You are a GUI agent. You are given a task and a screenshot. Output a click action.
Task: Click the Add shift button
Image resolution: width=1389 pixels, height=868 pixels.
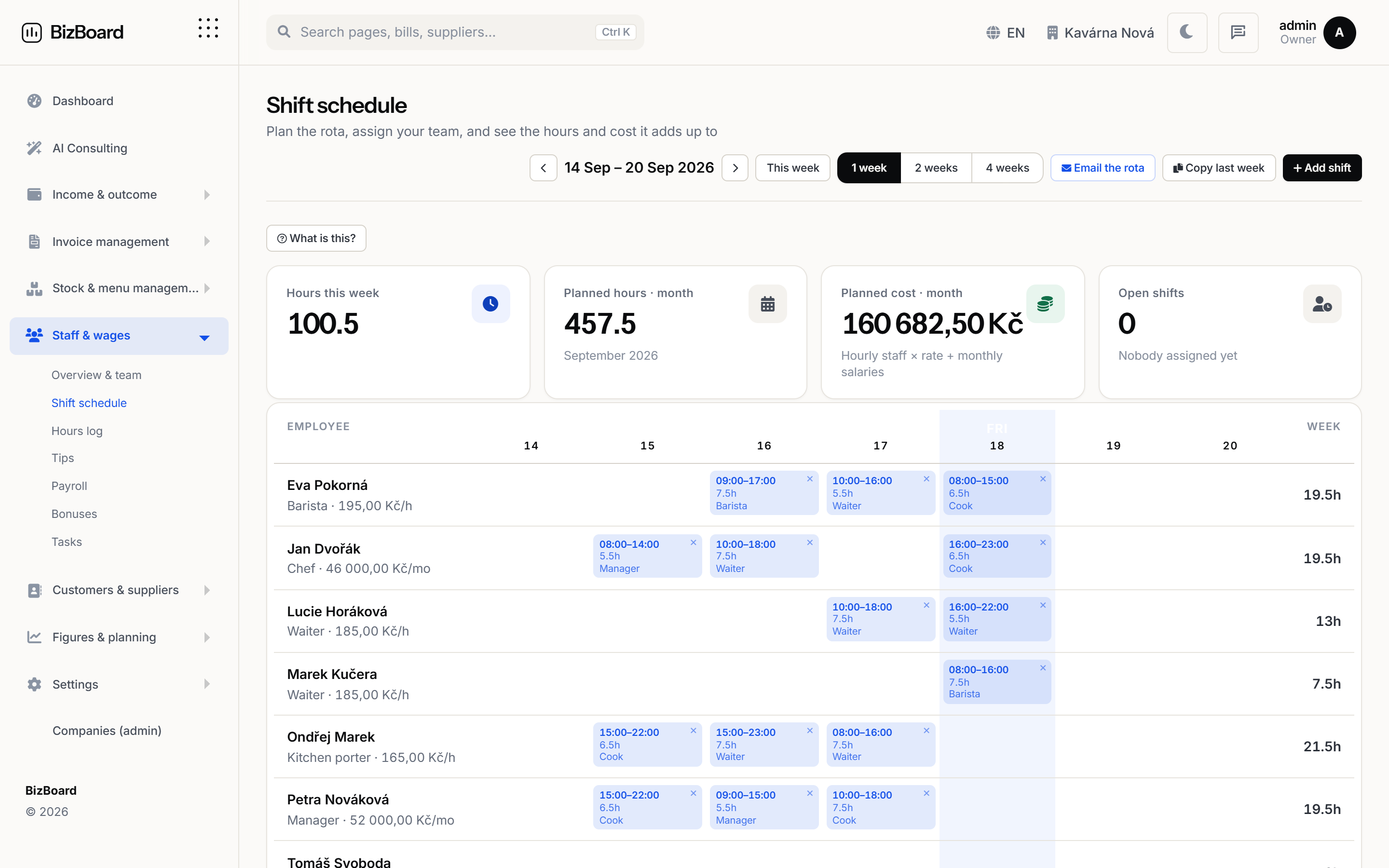pyautogui.click(x=1322, y=168)
